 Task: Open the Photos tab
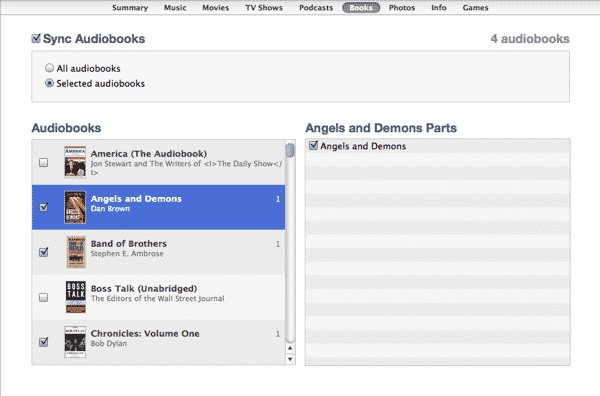[402, 8]
